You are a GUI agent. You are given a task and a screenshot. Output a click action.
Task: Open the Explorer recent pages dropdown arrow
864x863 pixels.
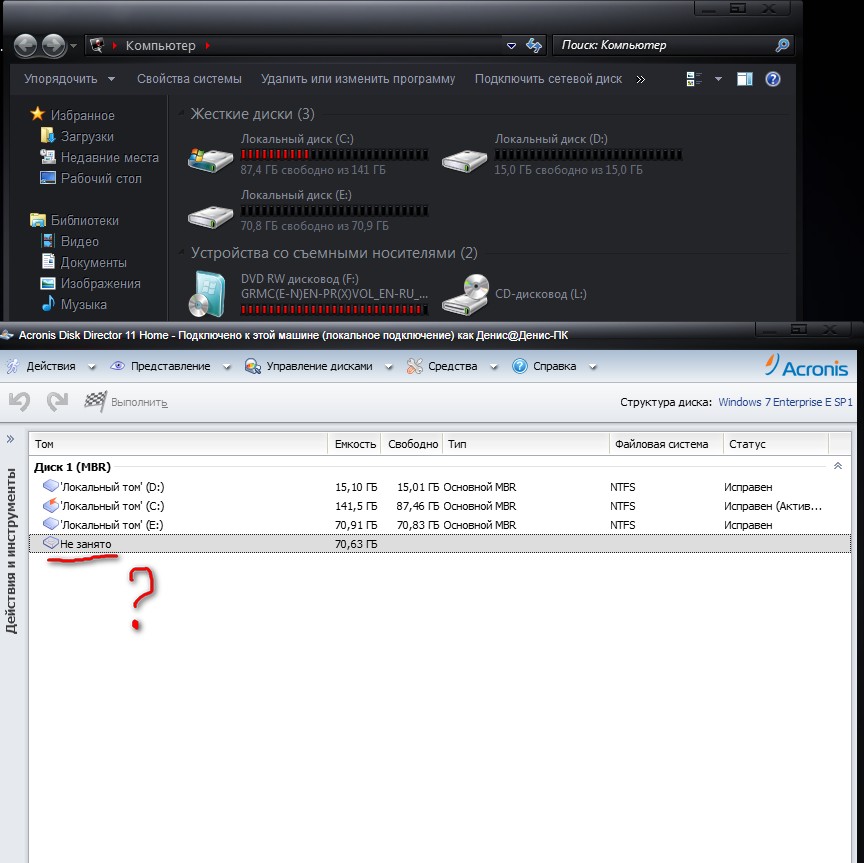pos(74,46)
